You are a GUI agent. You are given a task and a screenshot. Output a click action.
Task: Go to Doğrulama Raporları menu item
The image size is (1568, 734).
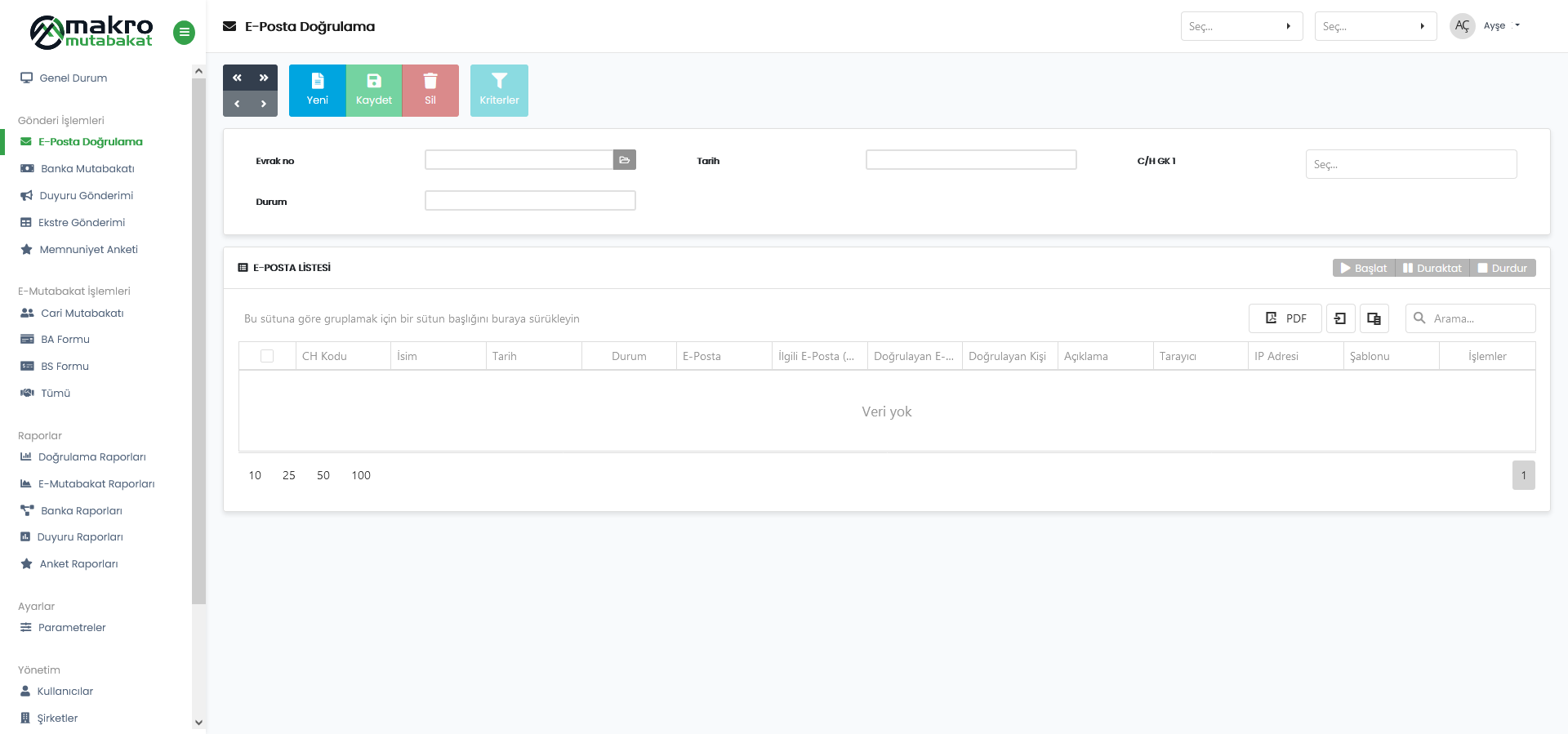point(91,457)
